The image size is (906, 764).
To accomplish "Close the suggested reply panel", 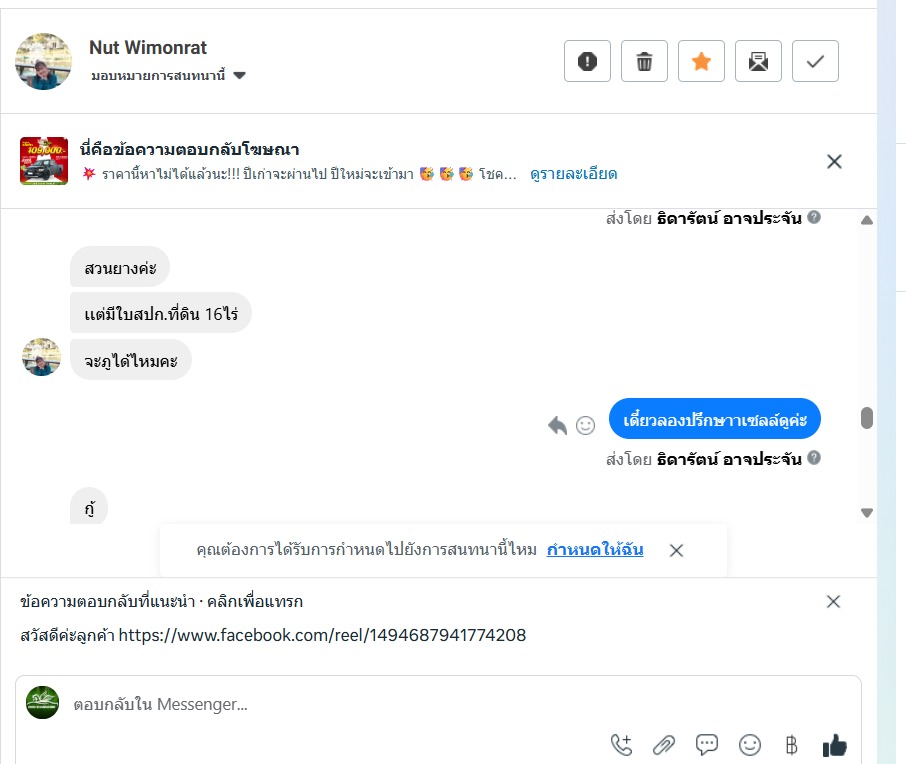I will (833, 601).
